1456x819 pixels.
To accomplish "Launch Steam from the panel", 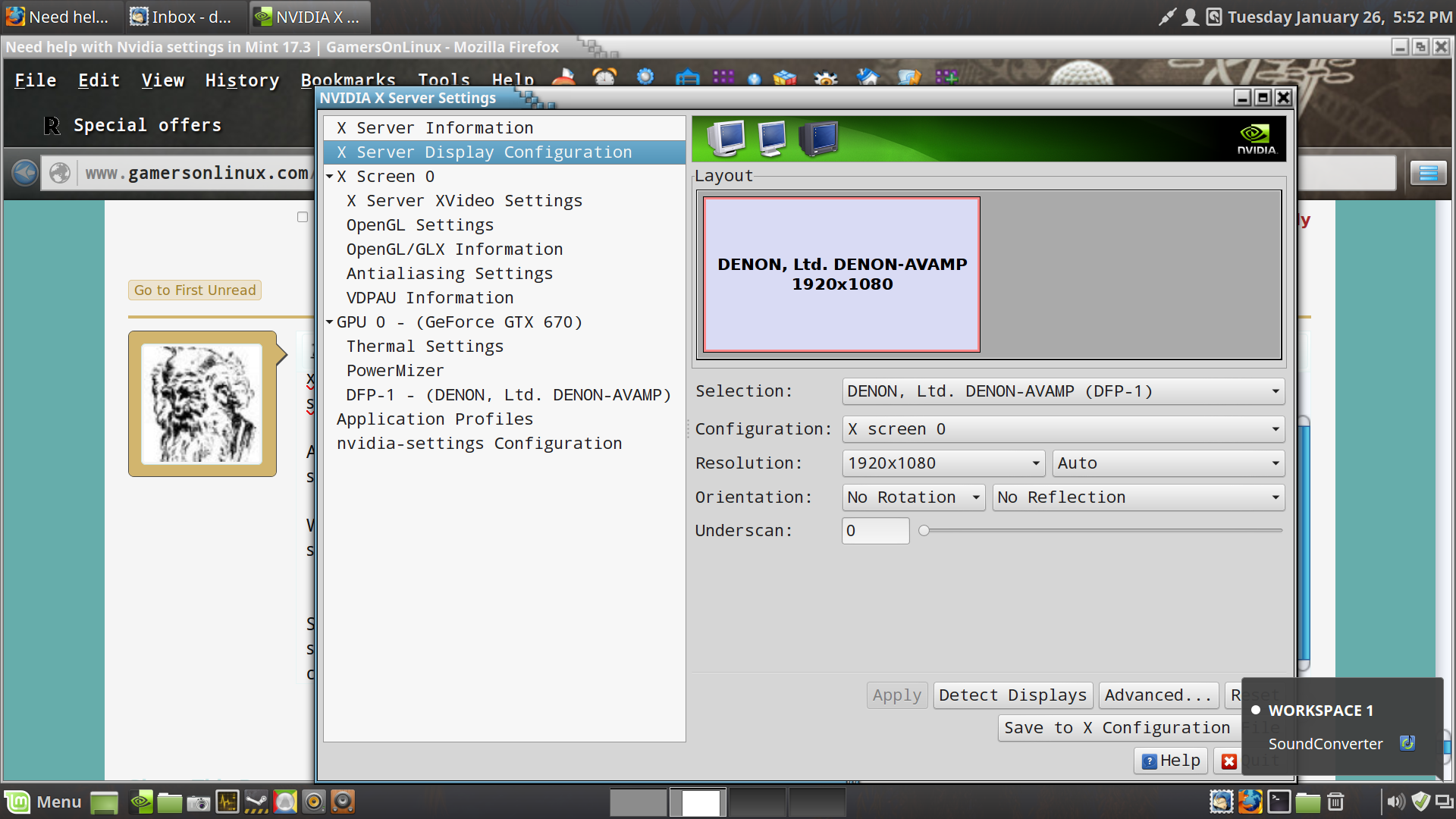I will pos(256,802).
